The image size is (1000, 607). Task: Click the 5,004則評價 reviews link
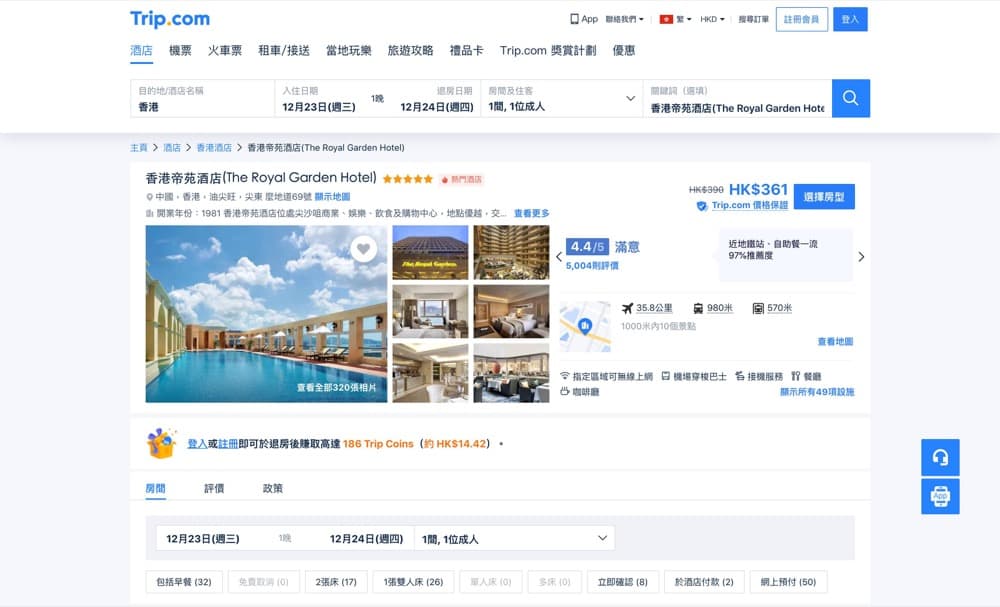(592, 265)
